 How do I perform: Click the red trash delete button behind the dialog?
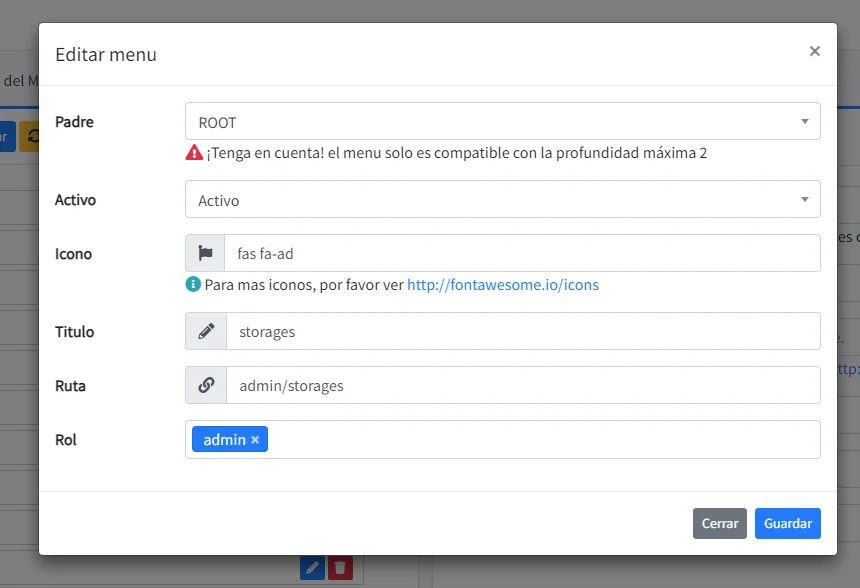[340, 568]
